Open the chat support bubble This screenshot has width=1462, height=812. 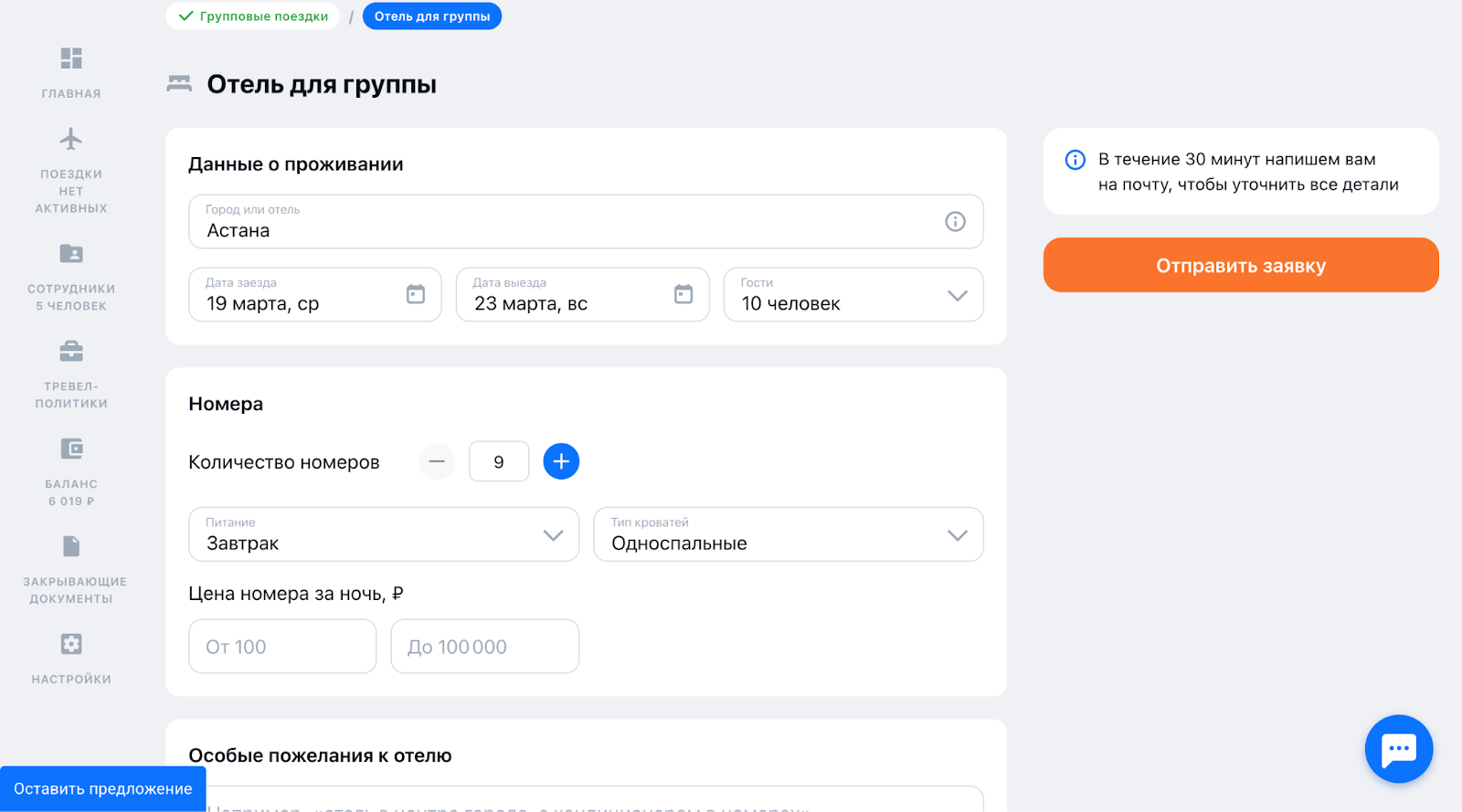click(x=1399, y=749)
